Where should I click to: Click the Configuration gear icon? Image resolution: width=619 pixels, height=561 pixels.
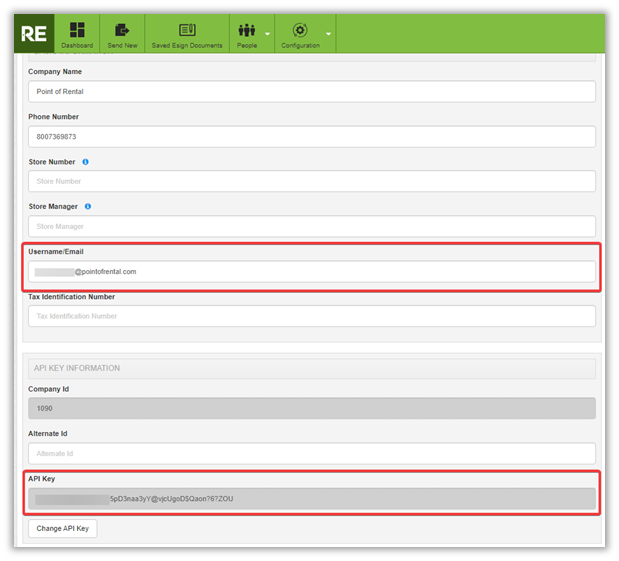(300, 30)
